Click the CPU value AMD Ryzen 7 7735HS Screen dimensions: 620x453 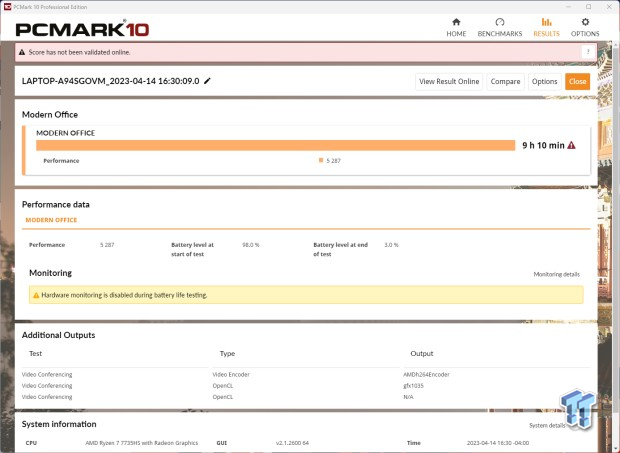pos(142,443)
